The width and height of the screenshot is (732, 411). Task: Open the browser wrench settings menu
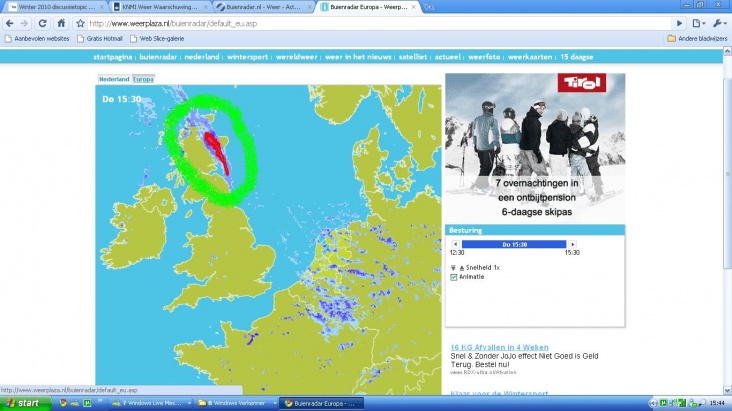[x=720, y=23]
